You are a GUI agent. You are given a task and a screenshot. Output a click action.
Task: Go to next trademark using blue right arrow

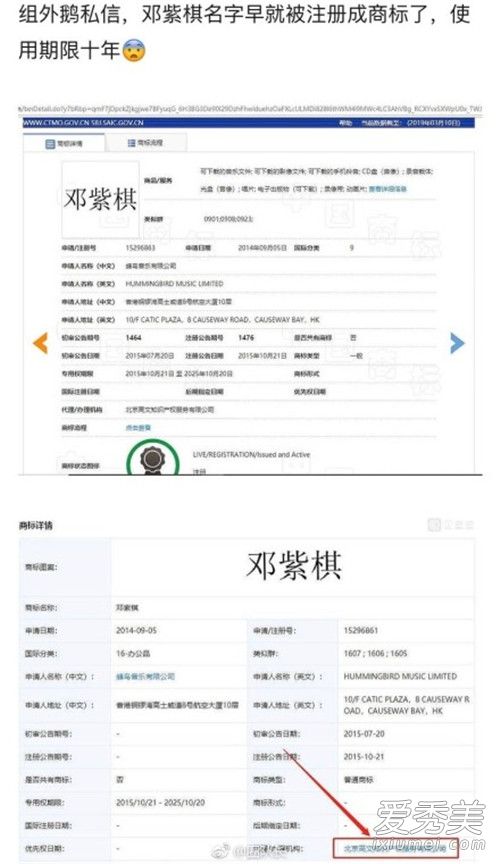[x=457, y=343]
